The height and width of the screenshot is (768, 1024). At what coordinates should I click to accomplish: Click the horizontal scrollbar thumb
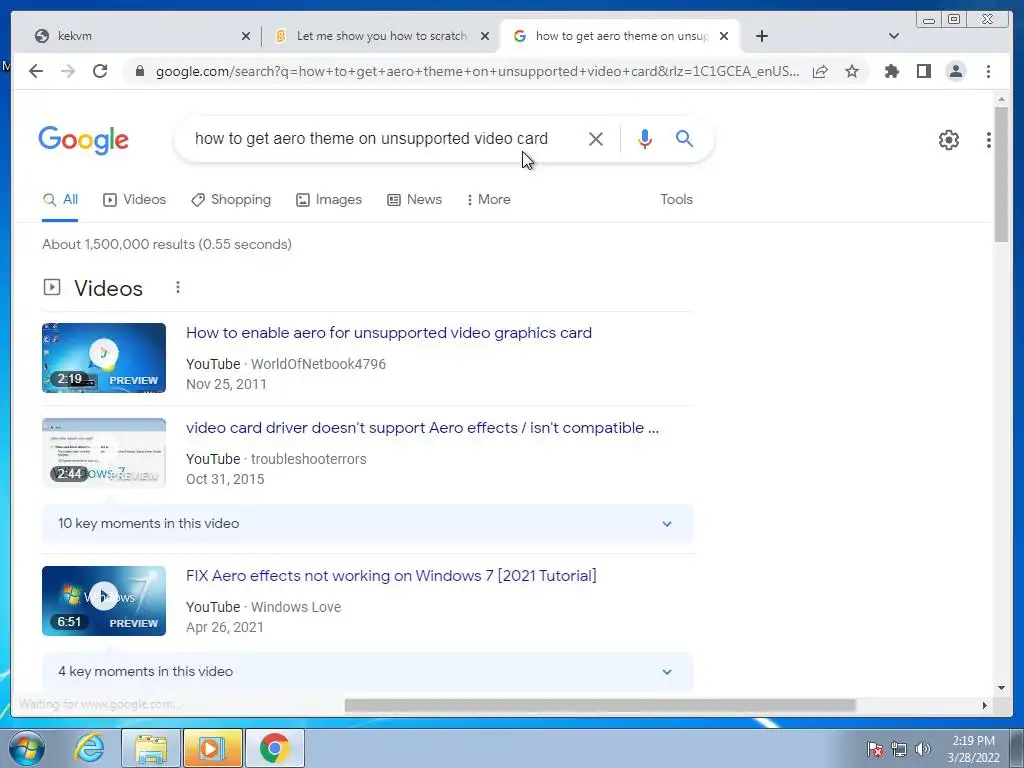(600, 705)
